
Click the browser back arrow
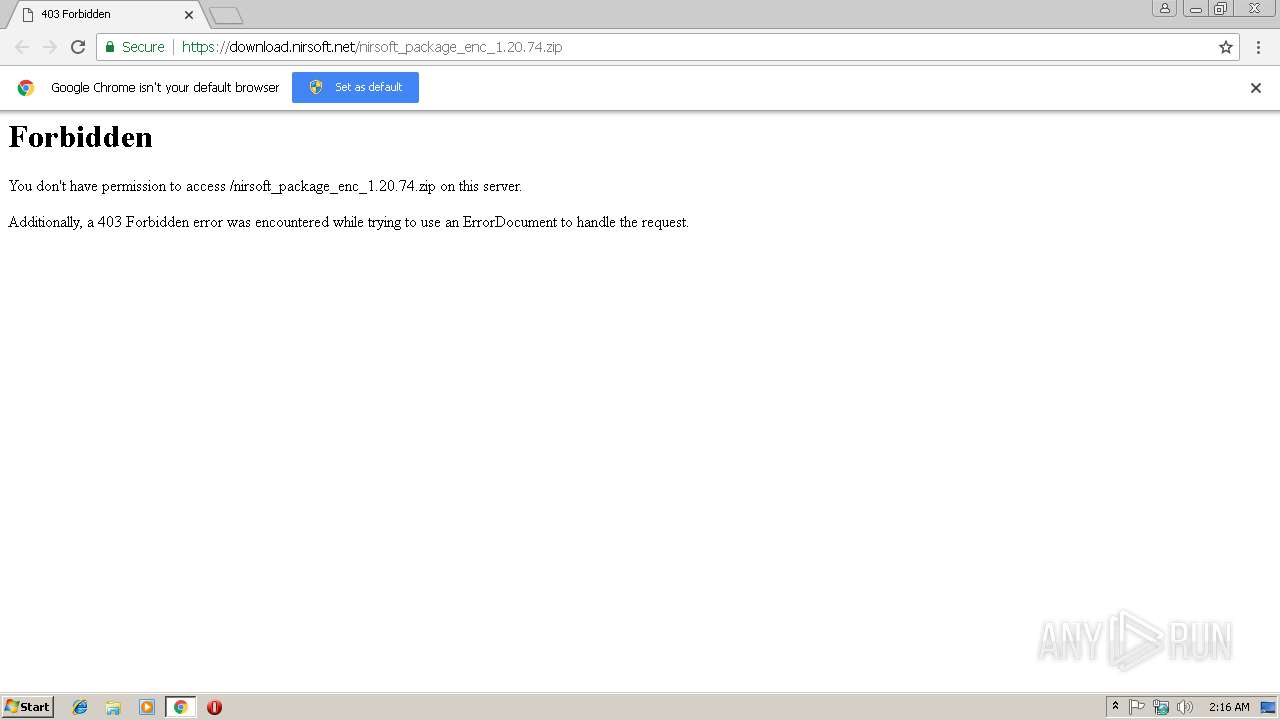point(22,47)
